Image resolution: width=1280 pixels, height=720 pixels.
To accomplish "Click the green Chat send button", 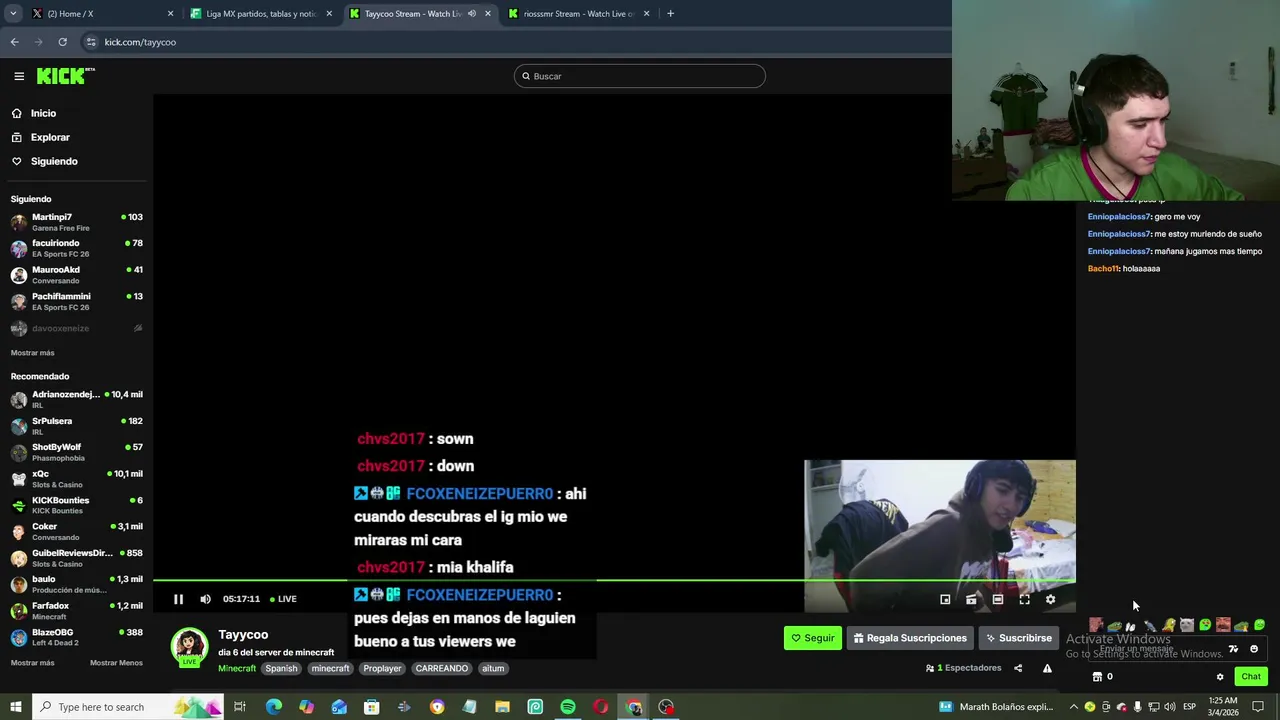I will click(1251, 677).
